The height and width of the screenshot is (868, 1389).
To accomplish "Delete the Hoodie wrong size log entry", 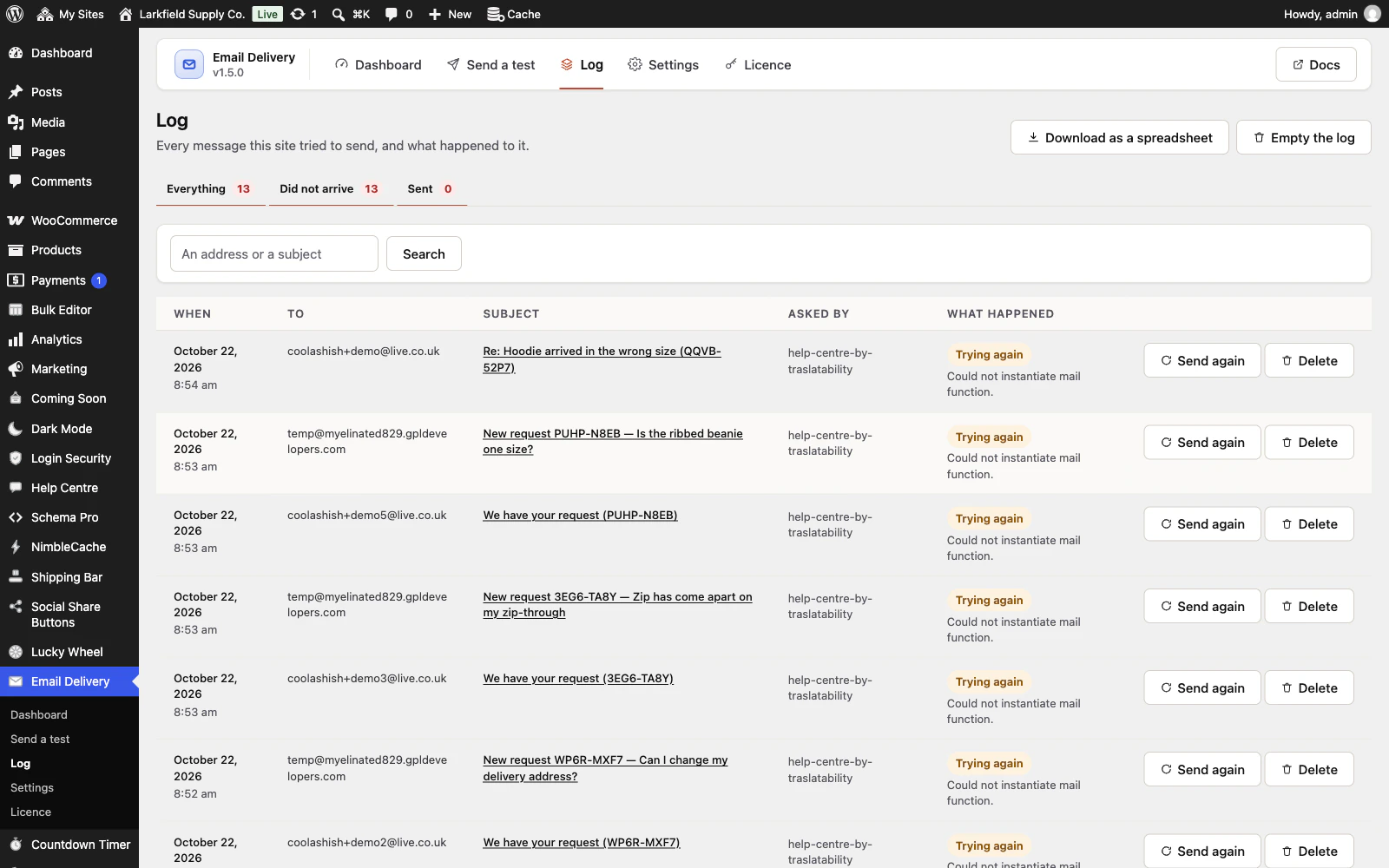I will (x=1309, y=360).
